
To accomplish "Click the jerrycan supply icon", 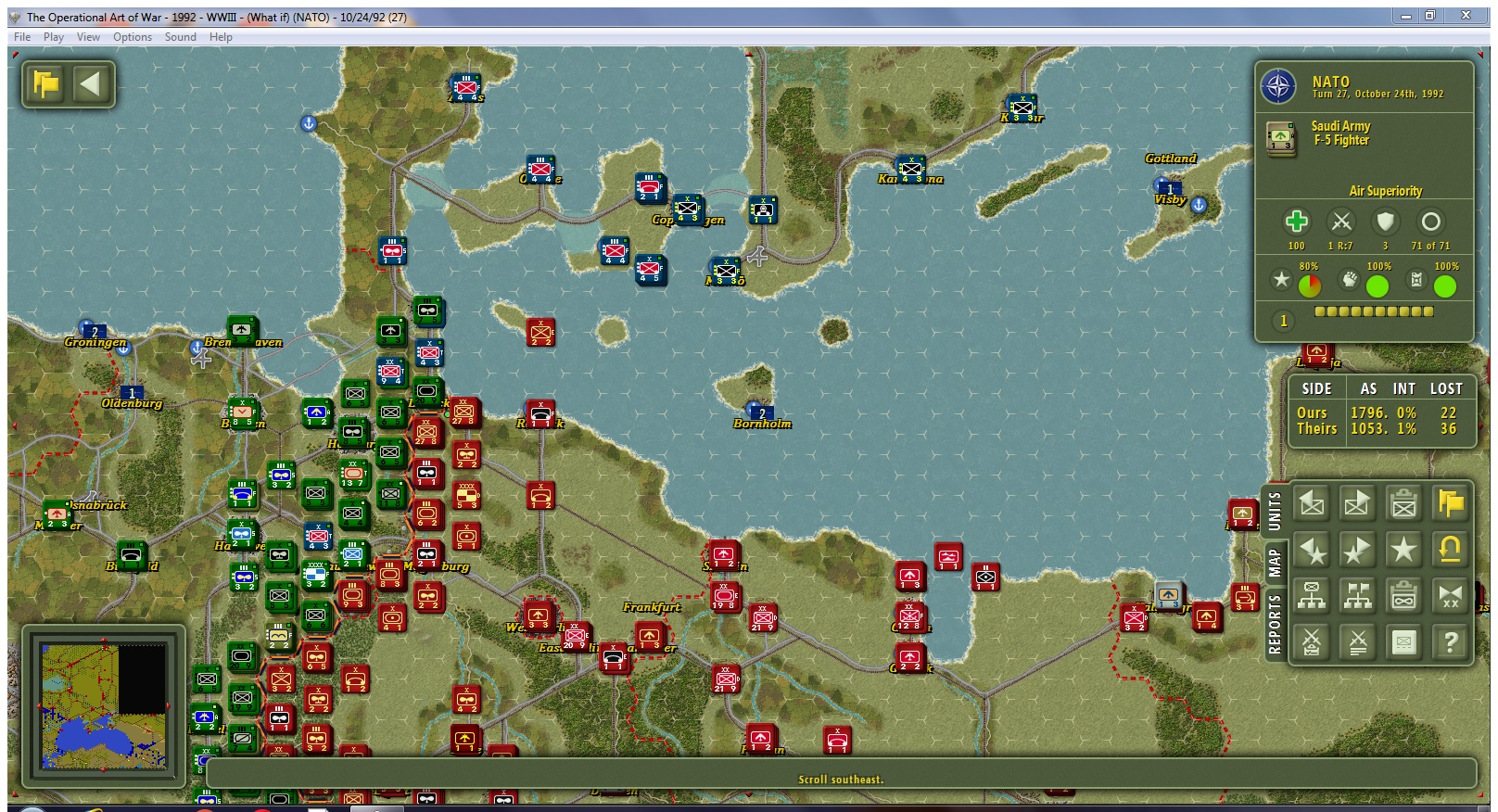I will coord(1415,279).
